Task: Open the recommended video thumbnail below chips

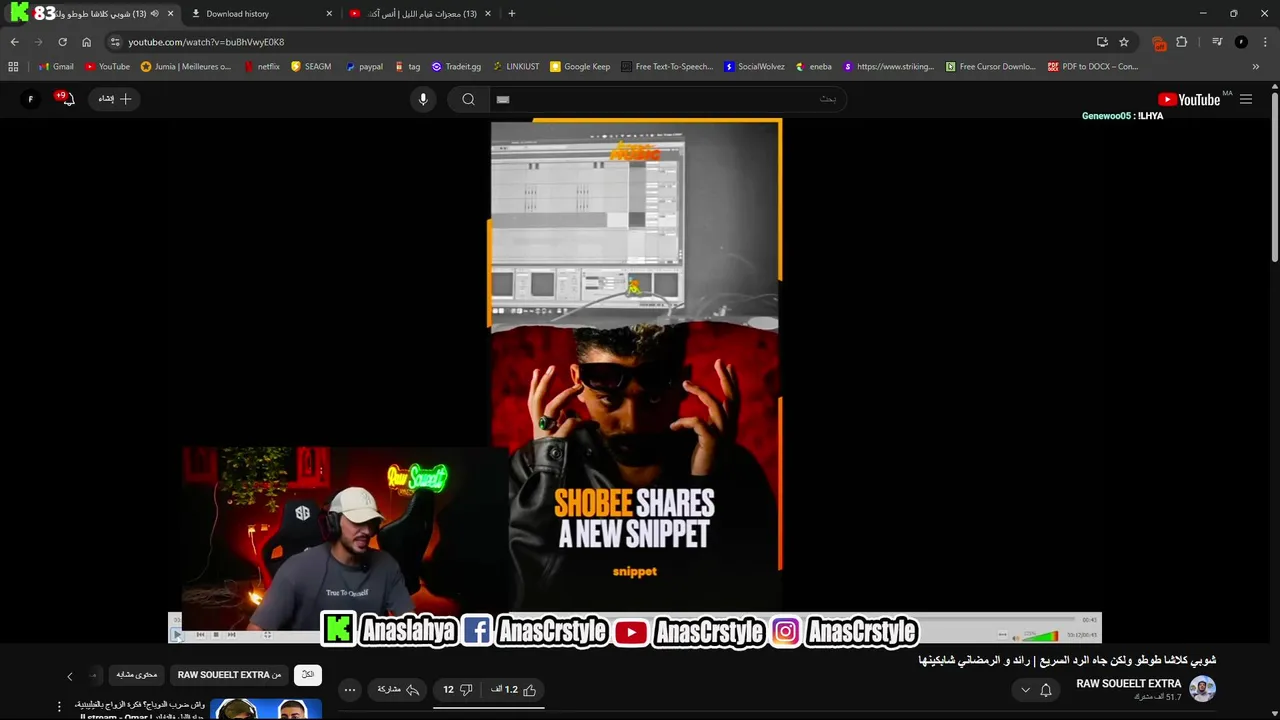Action: click(266, 709)
